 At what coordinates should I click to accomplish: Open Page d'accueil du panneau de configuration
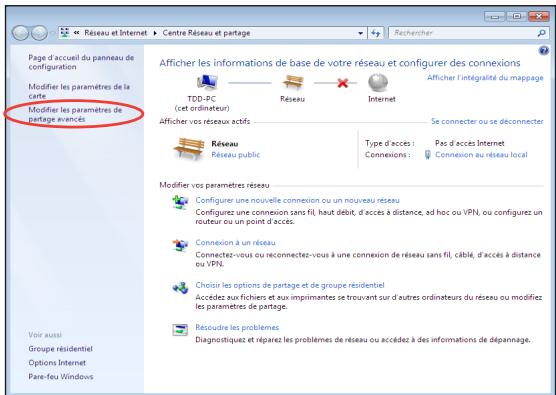pyautogui.click(x=81, y=62)
